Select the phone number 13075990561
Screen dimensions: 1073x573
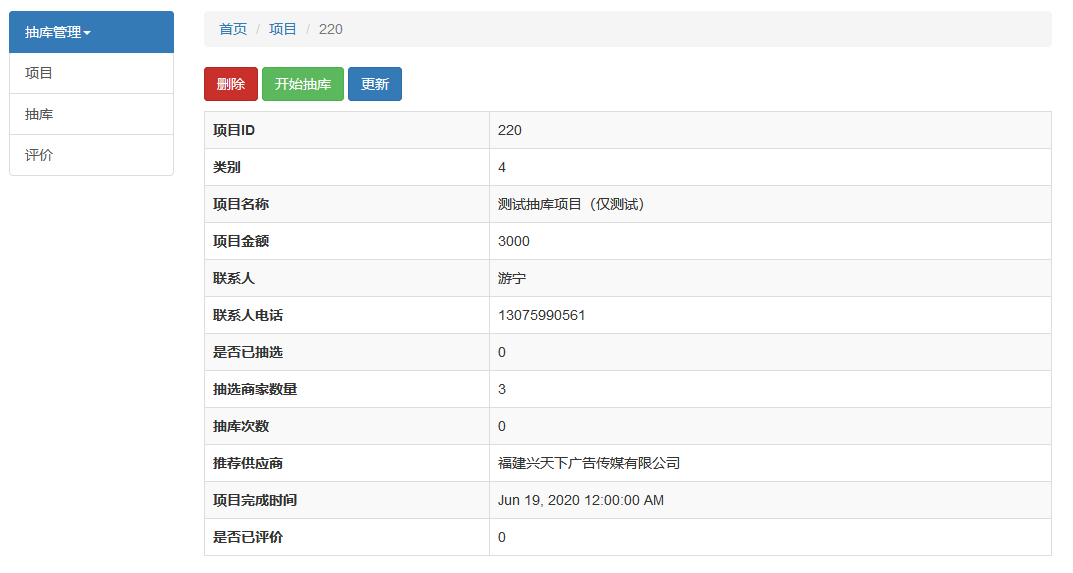click(x=541, y=315)
